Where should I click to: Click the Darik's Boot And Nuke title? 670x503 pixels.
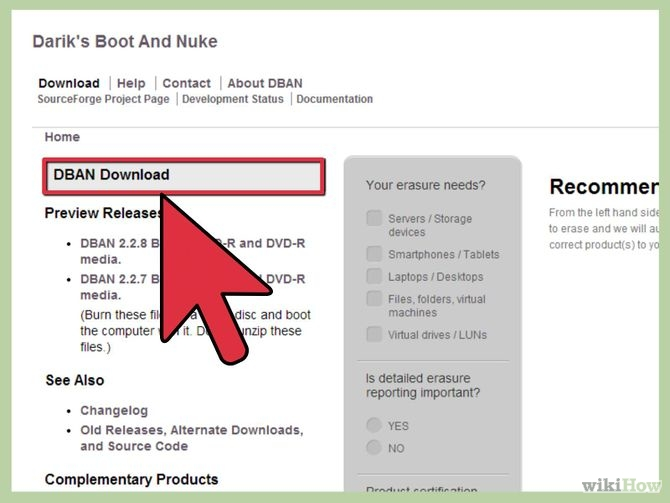coord(125,41)
